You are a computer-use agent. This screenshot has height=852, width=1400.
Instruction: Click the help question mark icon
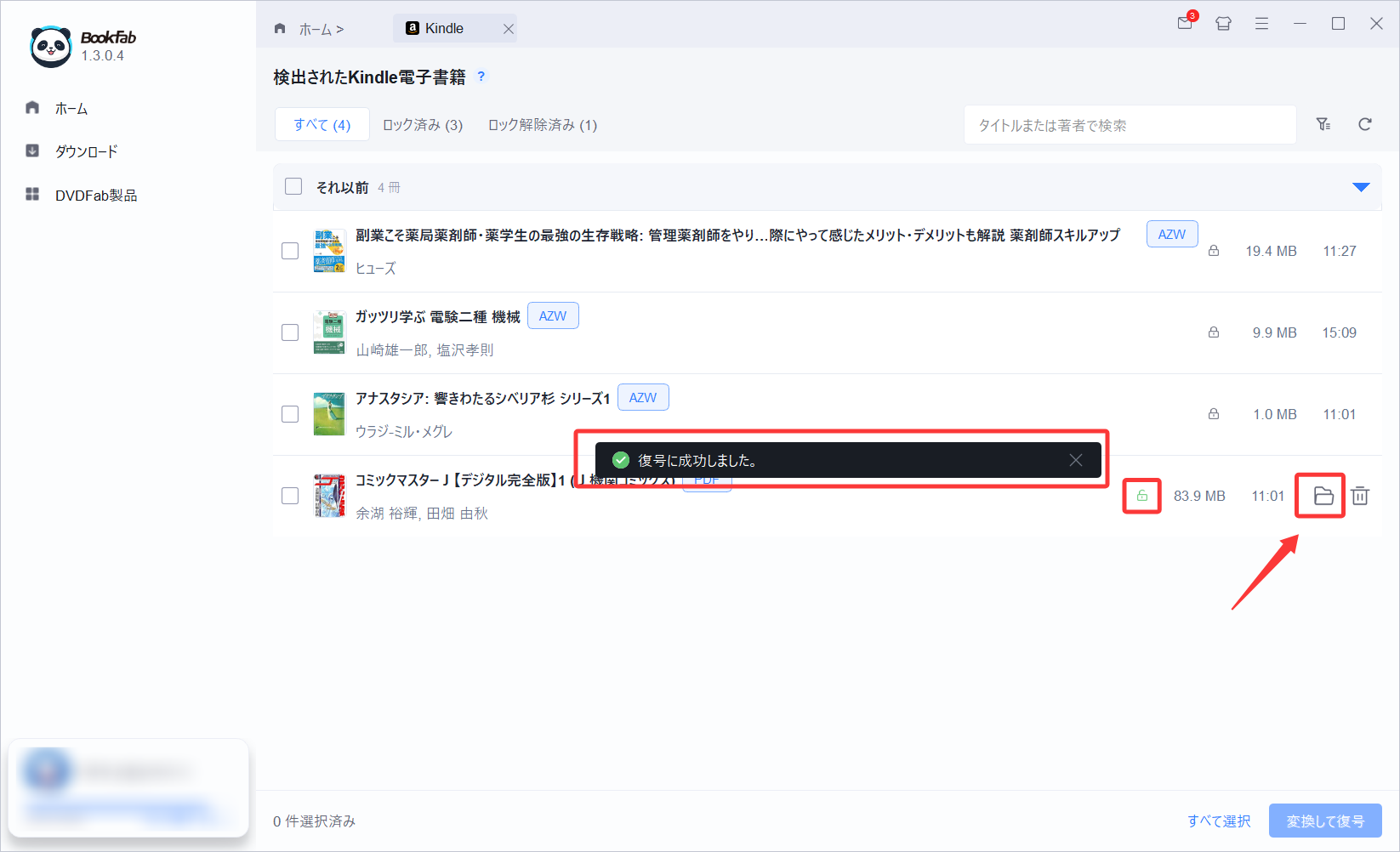[481, 76]
